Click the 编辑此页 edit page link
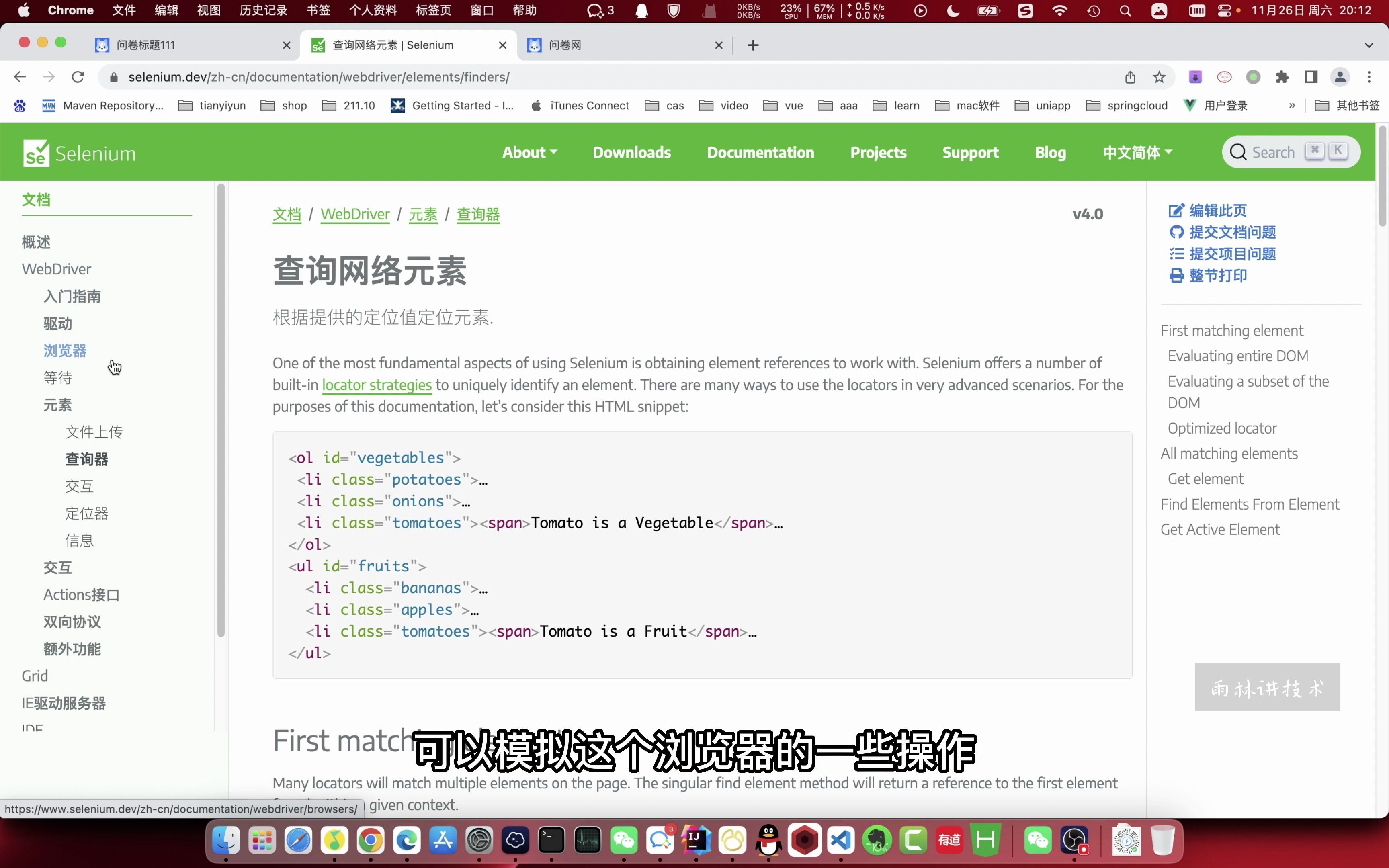1389x868 pixels. 1217,211
